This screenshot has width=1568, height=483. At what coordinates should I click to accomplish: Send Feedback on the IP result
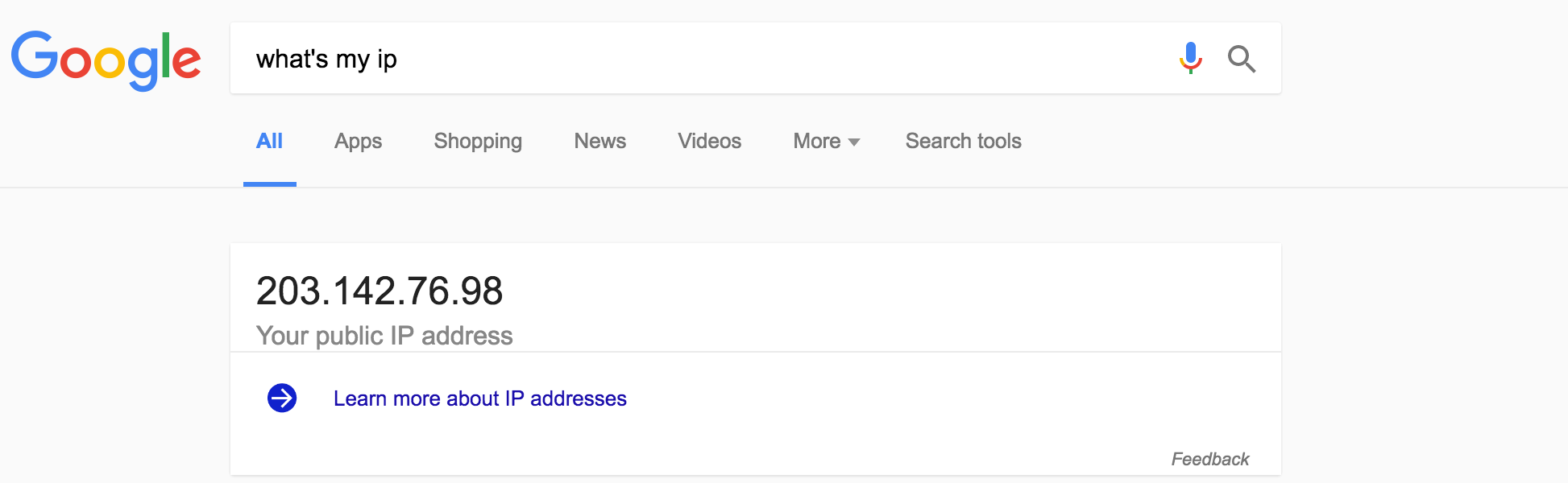(1209, 459)
